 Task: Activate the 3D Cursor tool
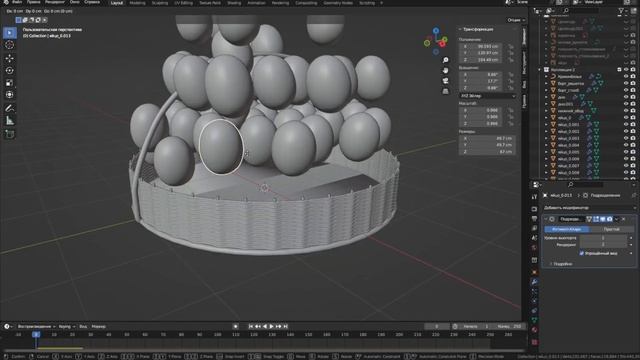(x=10, y=45)
